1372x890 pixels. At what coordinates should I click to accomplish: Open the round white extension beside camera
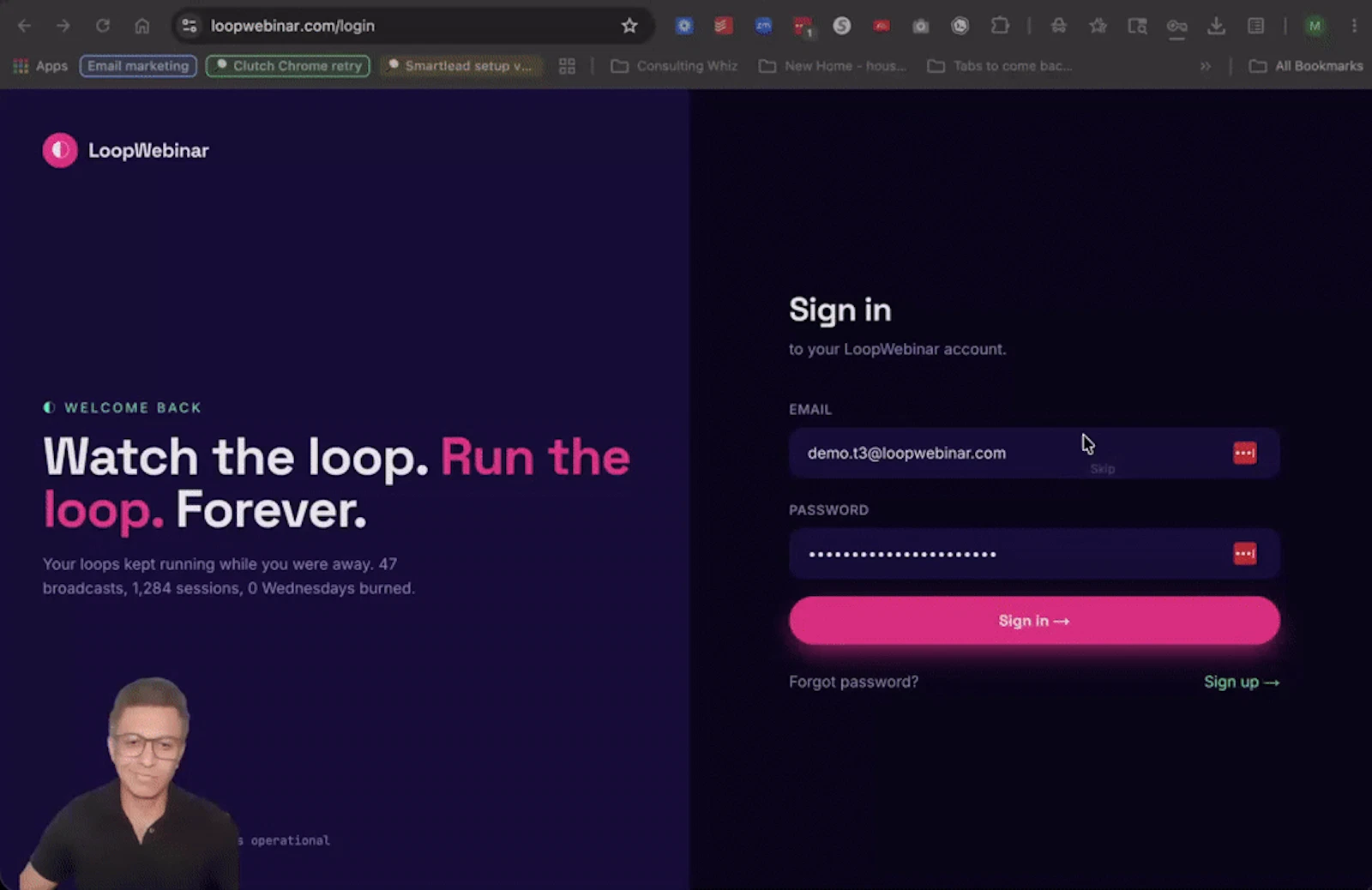960,26
